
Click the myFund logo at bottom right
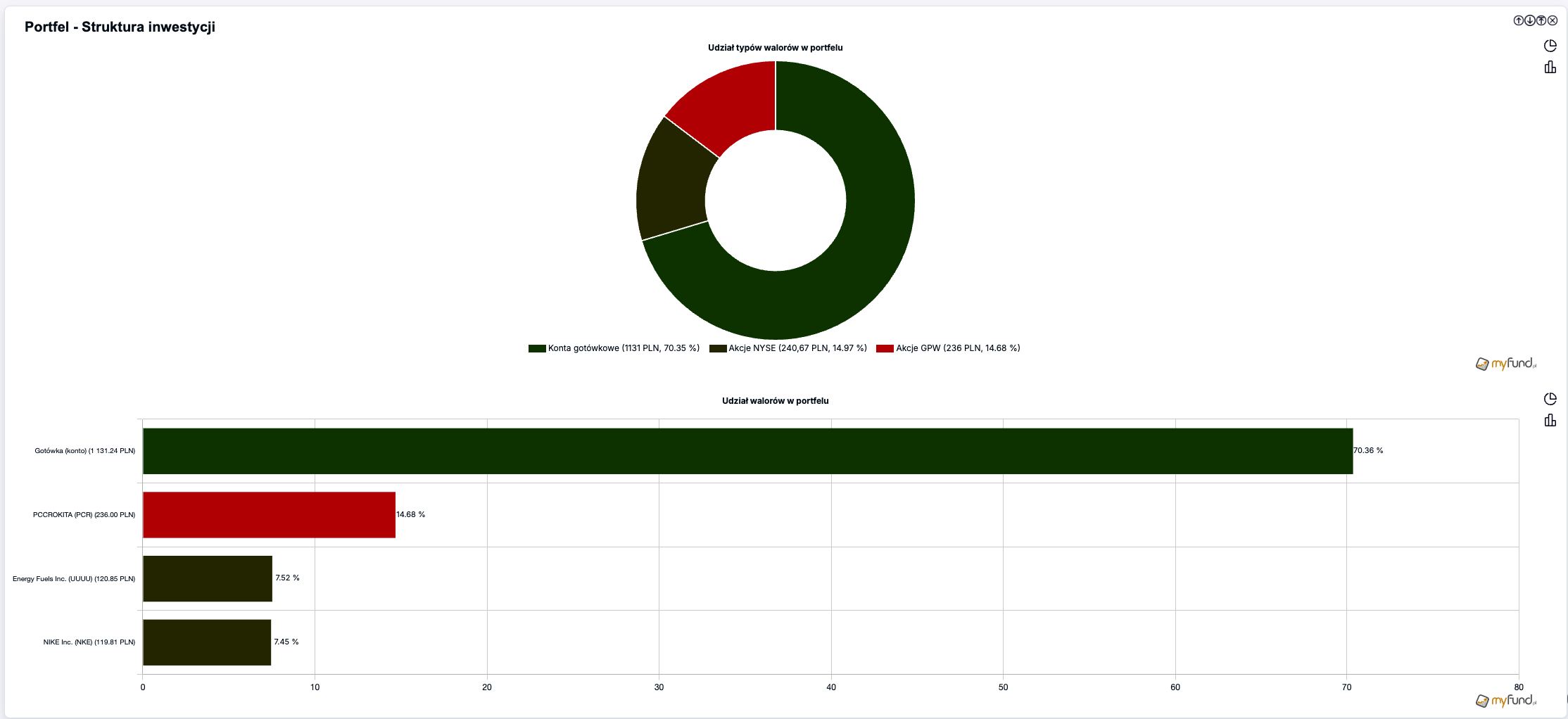(1505, 701)
